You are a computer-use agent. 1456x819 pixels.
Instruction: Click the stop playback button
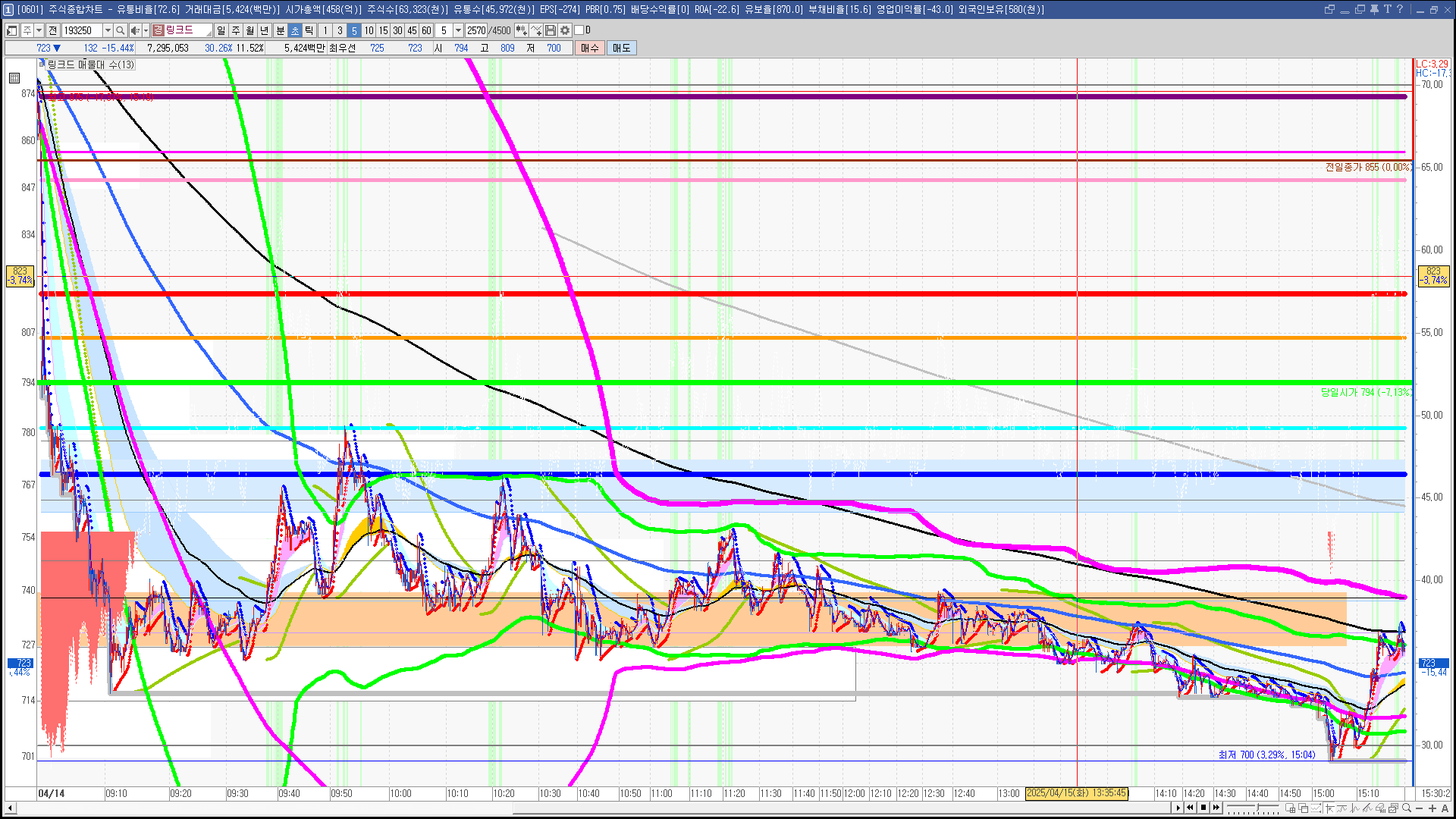pos(1203,808)
